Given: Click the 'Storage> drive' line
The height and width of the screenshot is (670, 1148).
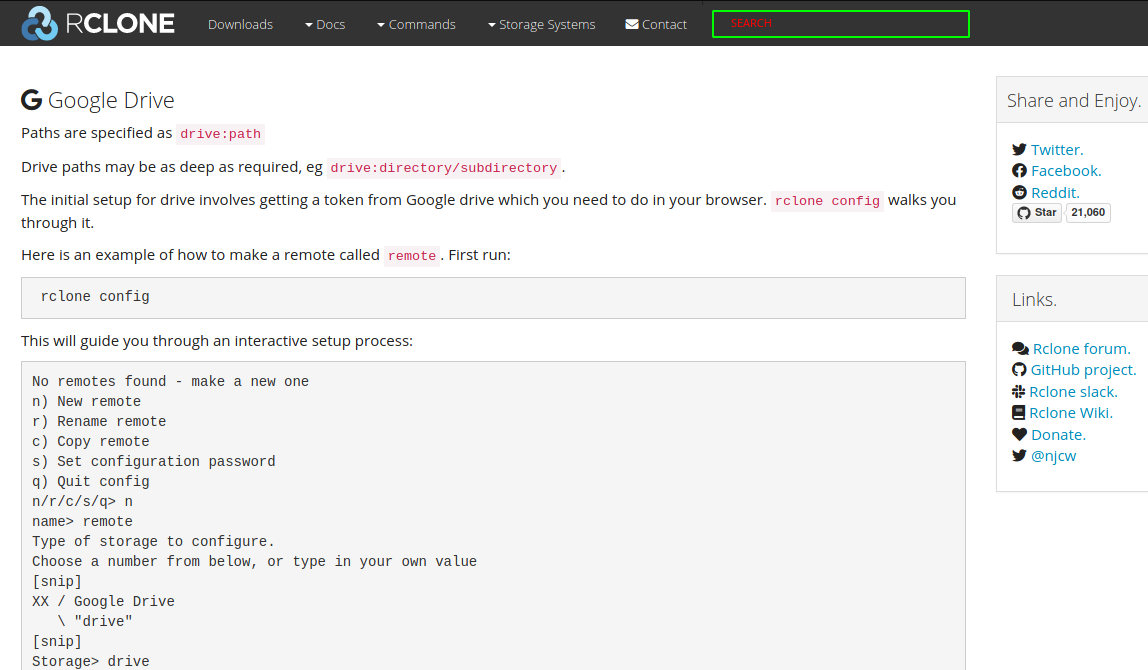Looking at the screenshot, I should pyautogui.click(x=91, y=661).
